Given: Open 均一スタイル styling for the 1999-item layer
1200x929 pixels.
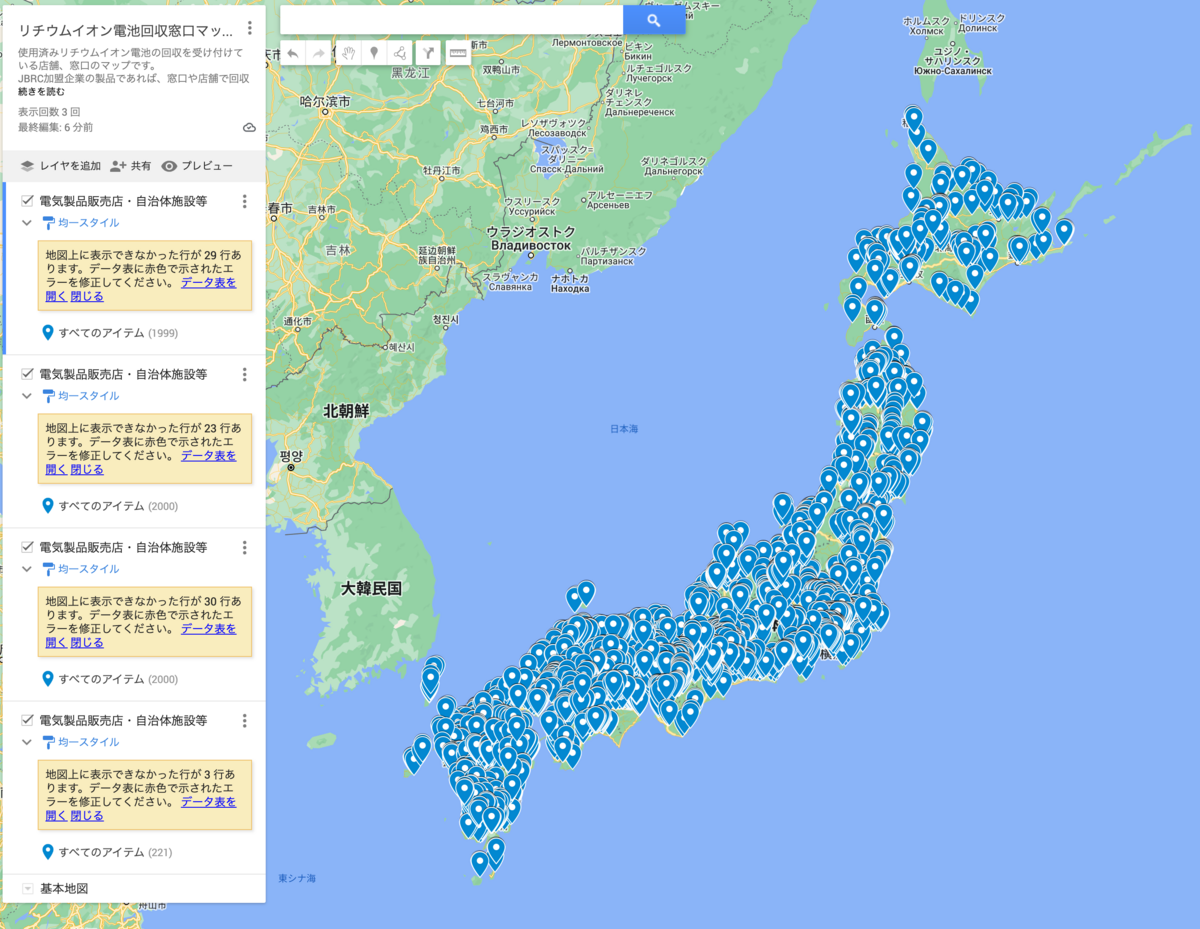Looking at the screenshot, I should coord(81,223).
